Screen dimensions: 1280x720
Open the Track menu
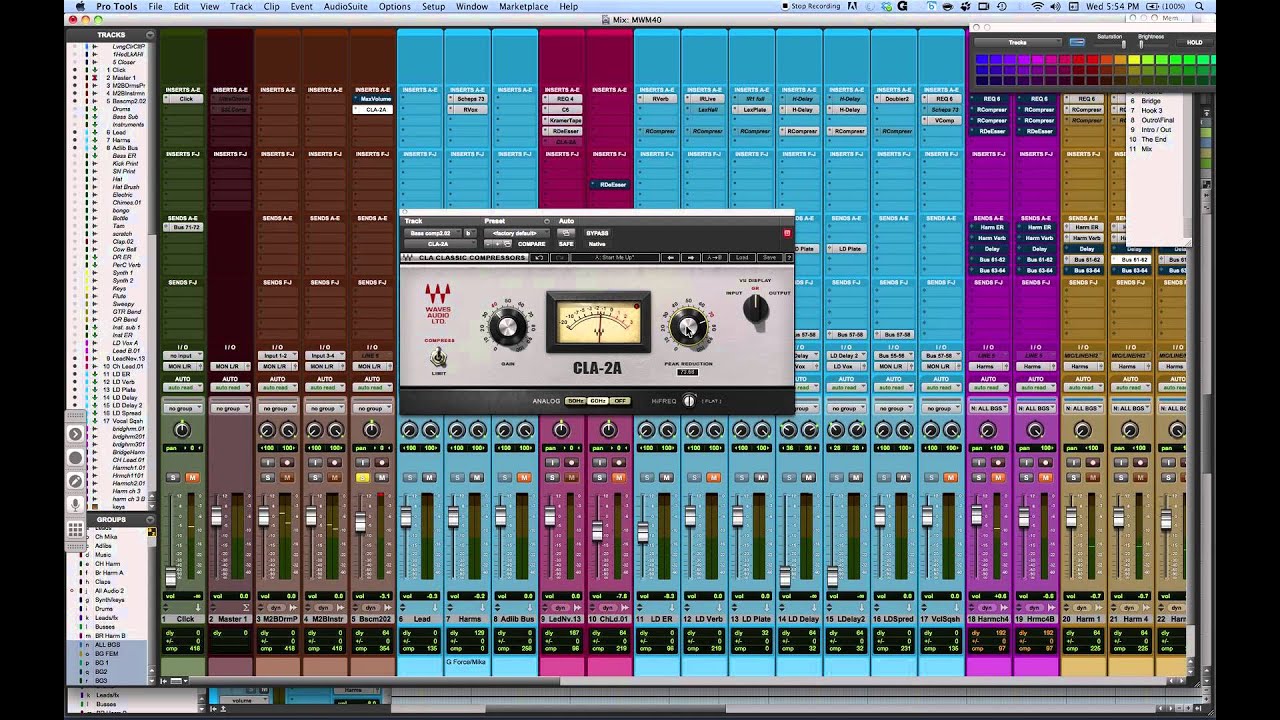point(241,6)
